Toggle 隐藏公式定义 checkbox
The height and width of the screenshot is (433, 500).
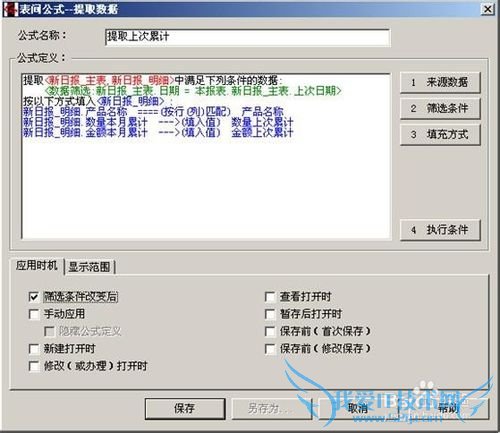pyautogui.click(x=49, y=331)
